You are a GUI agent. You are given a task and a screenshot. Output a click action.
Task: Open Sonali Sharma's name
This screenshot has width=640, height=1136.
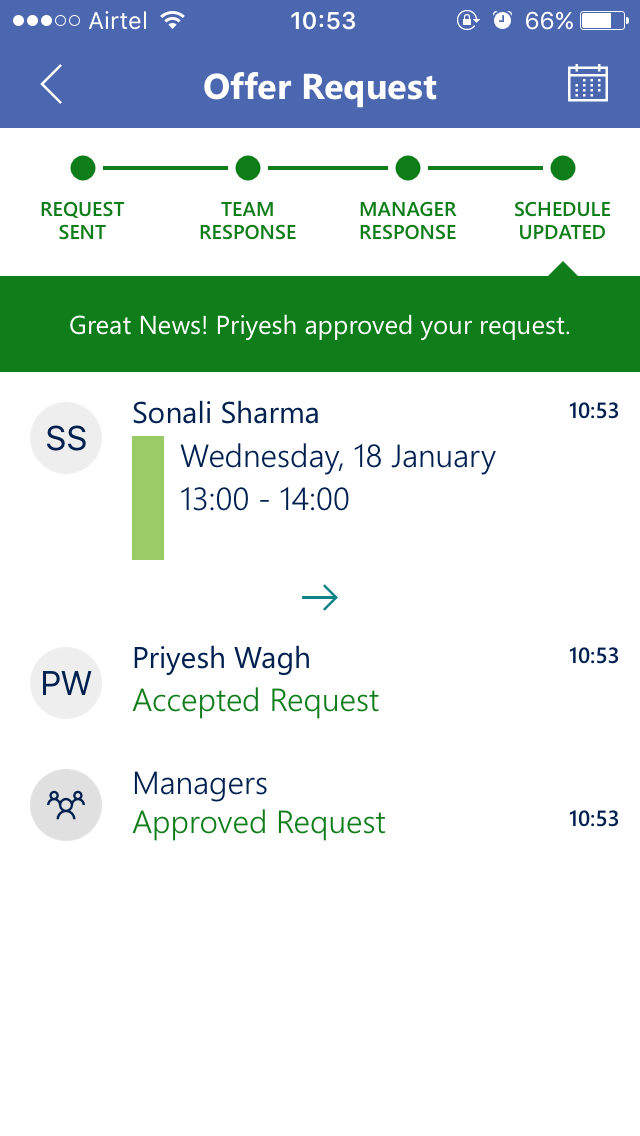pos(226,413)
